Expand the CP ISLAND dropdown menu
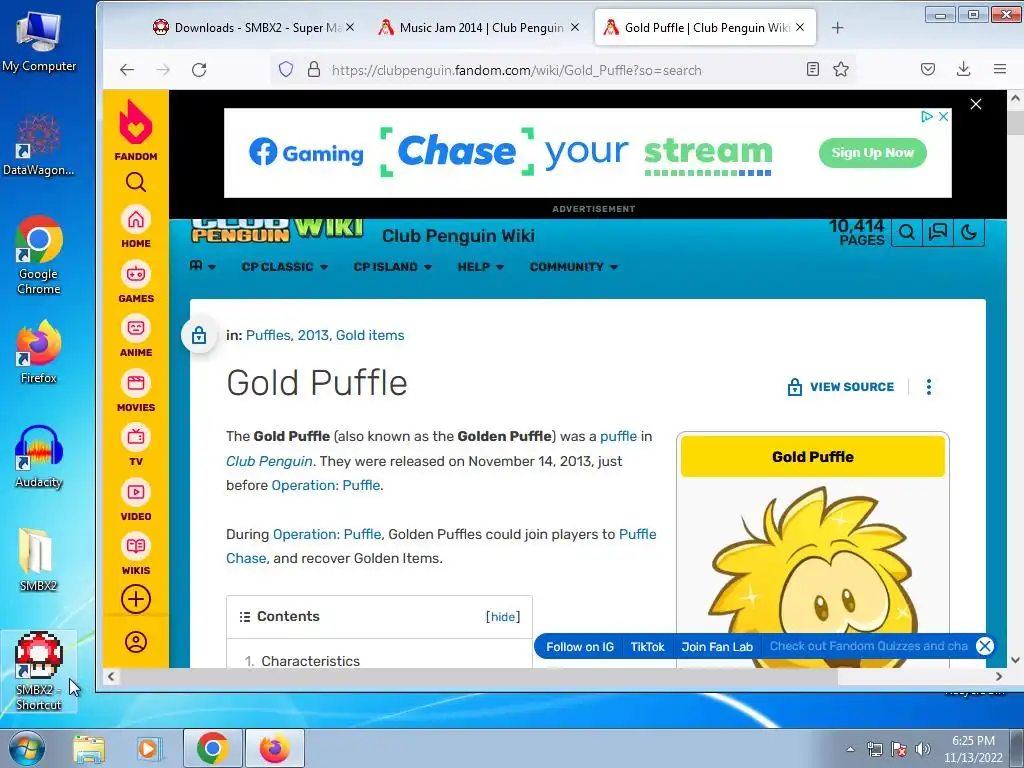This screenshot has width=1024, height=768. 392,267
